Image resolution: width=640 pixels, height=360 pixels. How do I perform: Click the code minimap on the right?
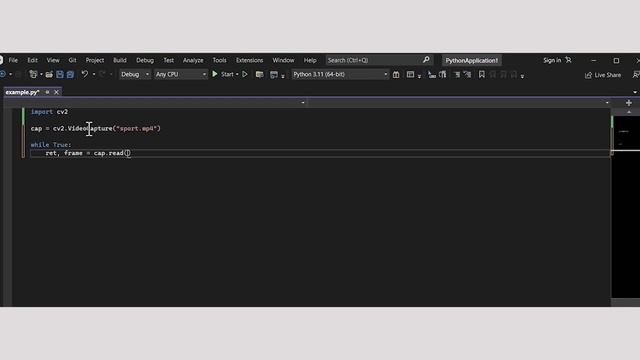pos(626,206)
